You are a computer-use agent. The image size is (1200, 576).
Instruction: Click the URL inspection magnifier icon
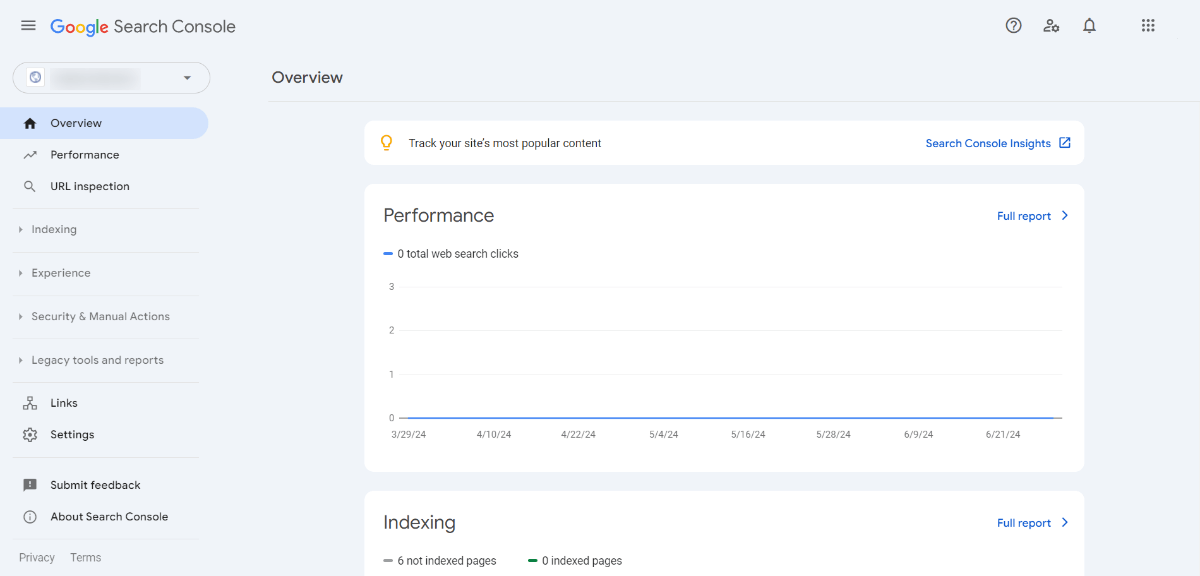pos(30,186)
